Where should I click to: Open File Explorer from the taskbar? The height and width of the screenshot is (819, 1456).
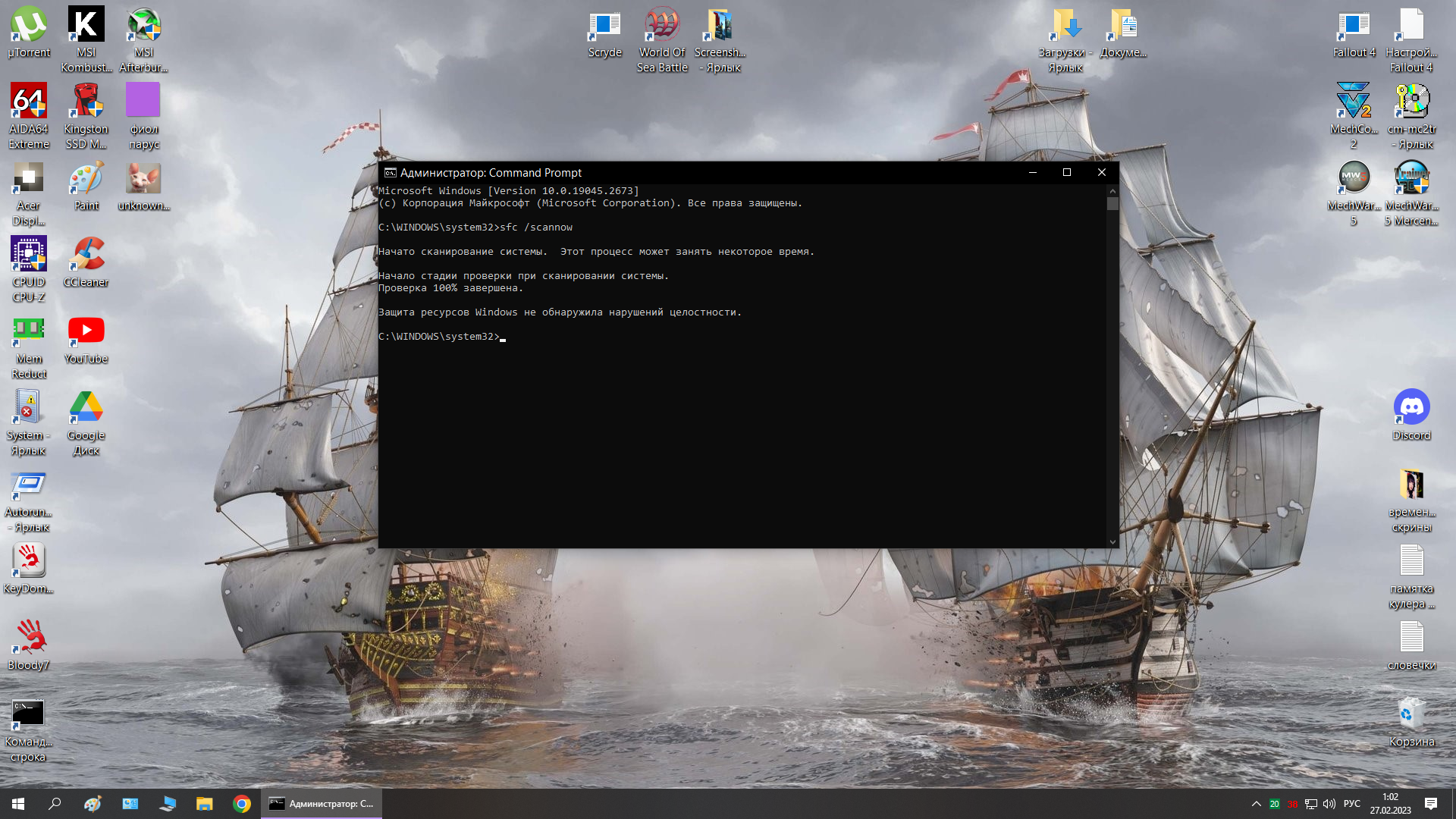click(205, 804)
